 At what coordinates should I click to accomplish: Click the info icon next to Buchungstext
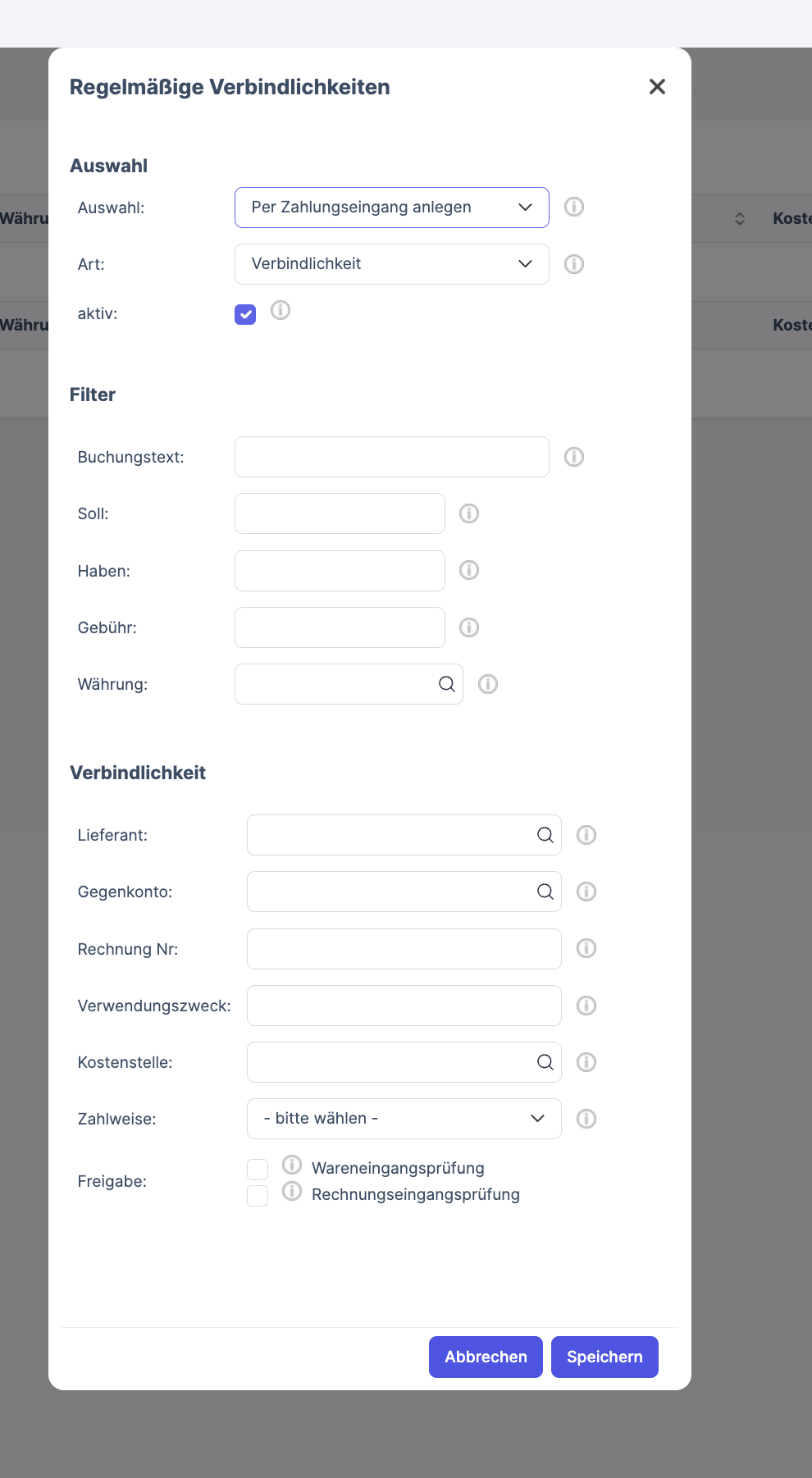[x=574, y=457]
